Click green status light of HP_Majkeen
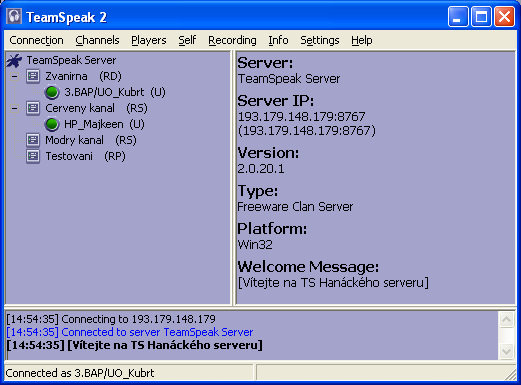Image resolution: width=521 pixels, height=385 pixels. pos(52,124)
